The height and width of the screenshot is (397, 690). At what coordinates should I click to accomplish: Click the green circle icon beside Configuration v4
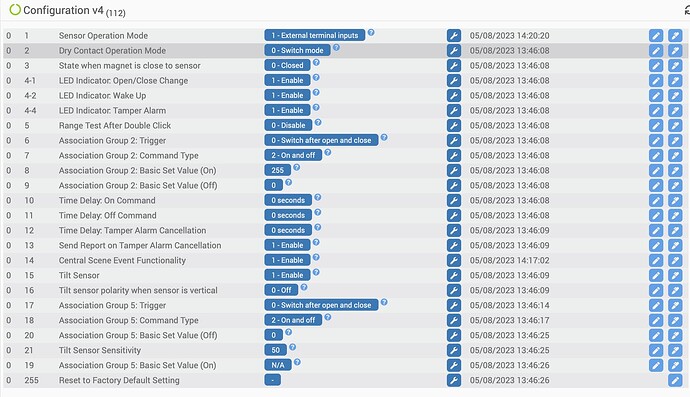(x=15, y=10)
